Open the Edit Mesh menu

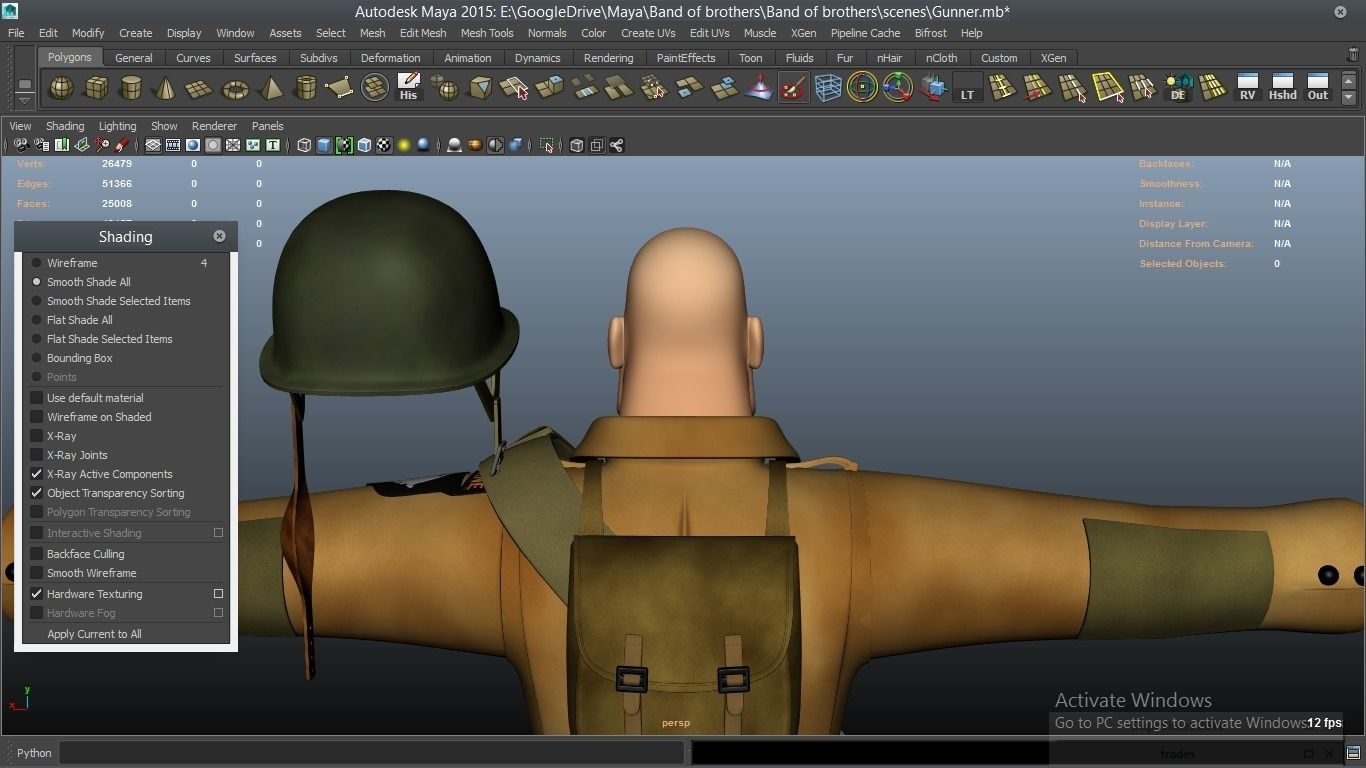423,33
